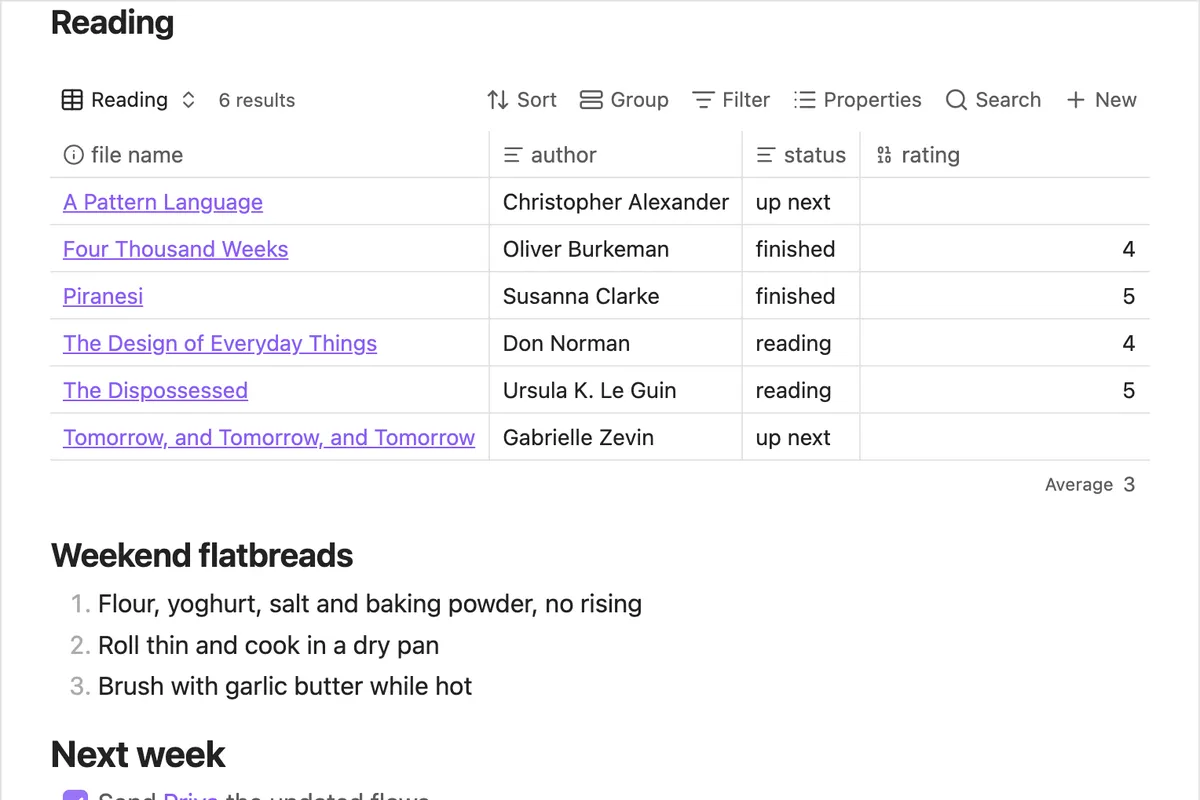1200x800 pixels.
Task: Open the A Pattern Language note
Action: 163,202
